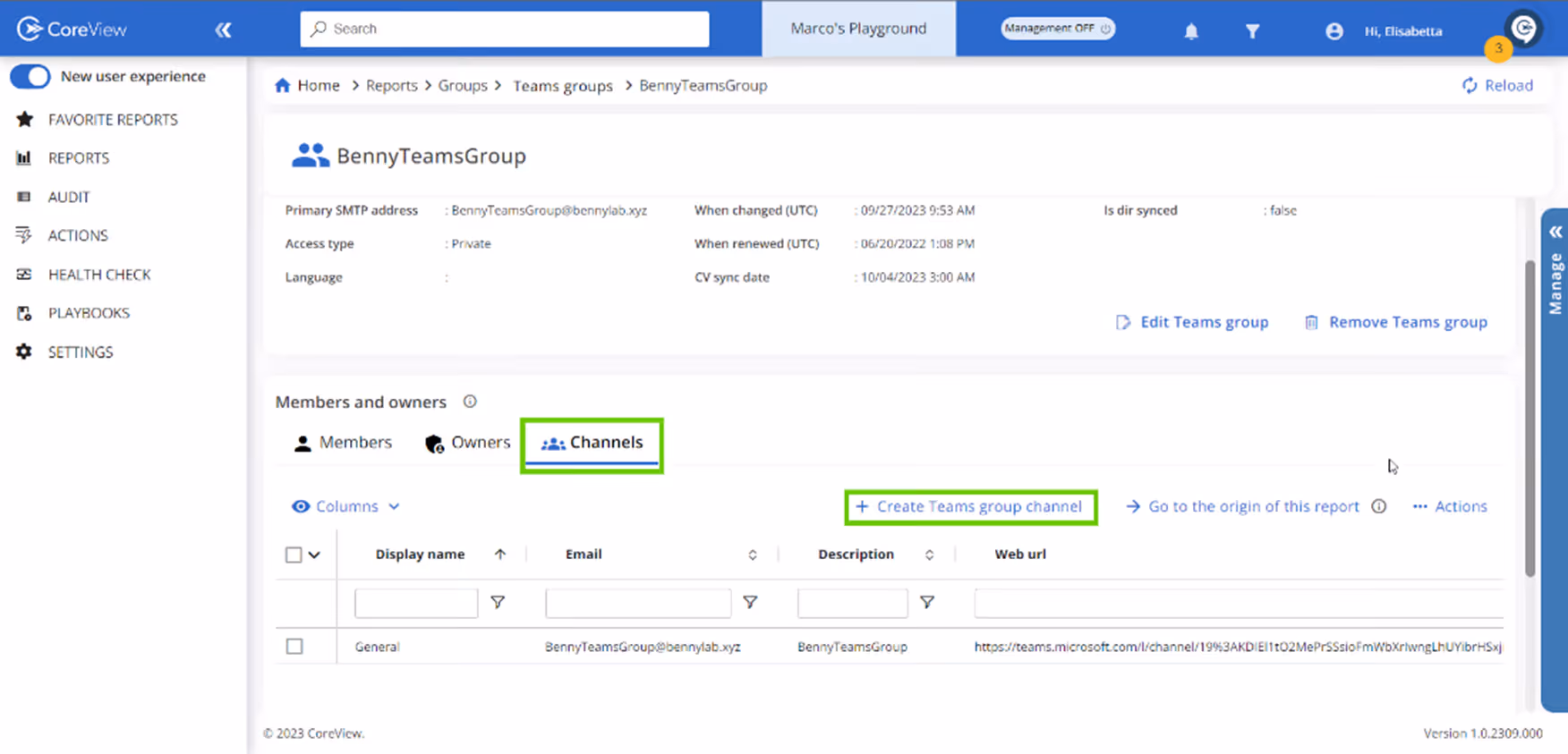The width and height of the screenshot is (1568, 754).
Task: Click the vertical scrollbar of the page
Action: click(x=1530, y=418)
